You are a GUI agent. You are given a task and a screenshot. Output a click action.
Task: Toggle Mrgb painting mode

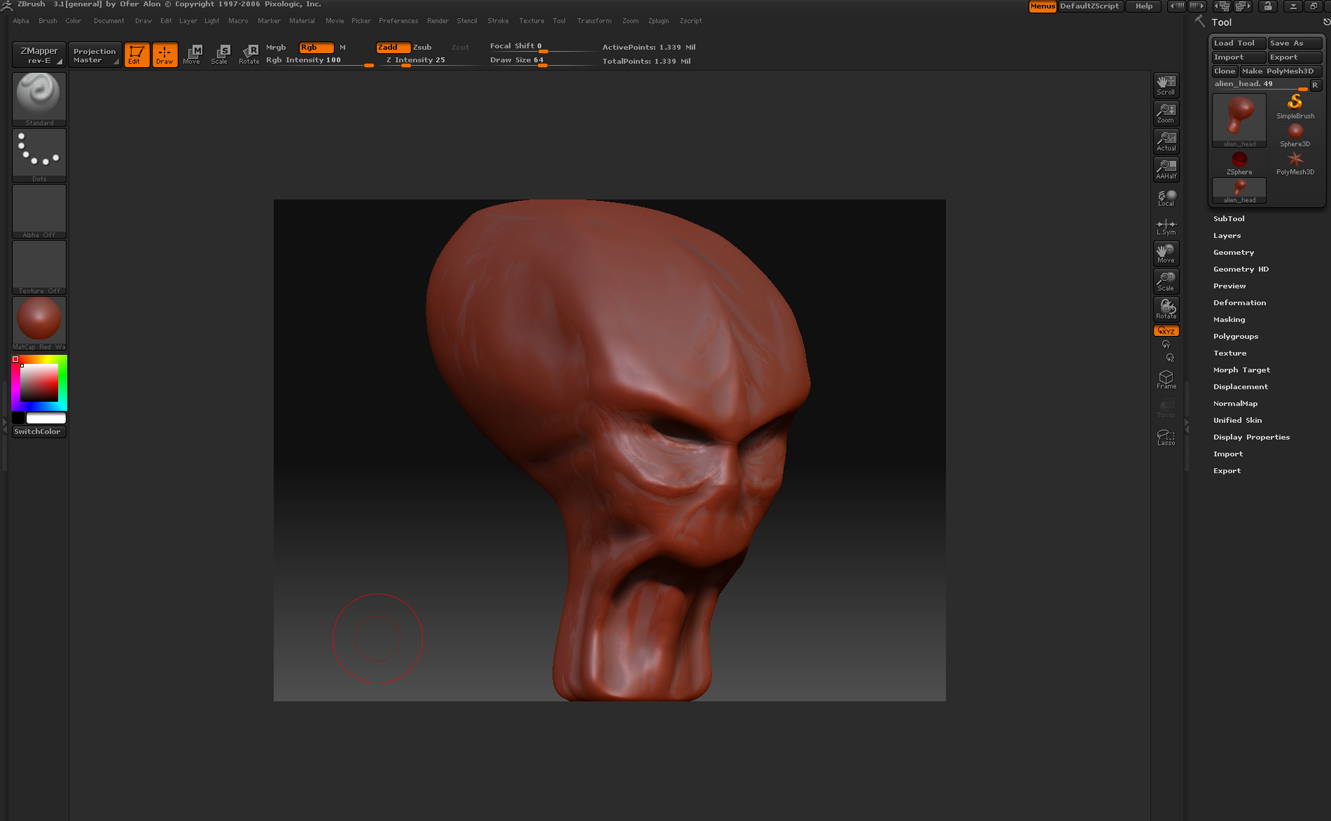point(275,46)
